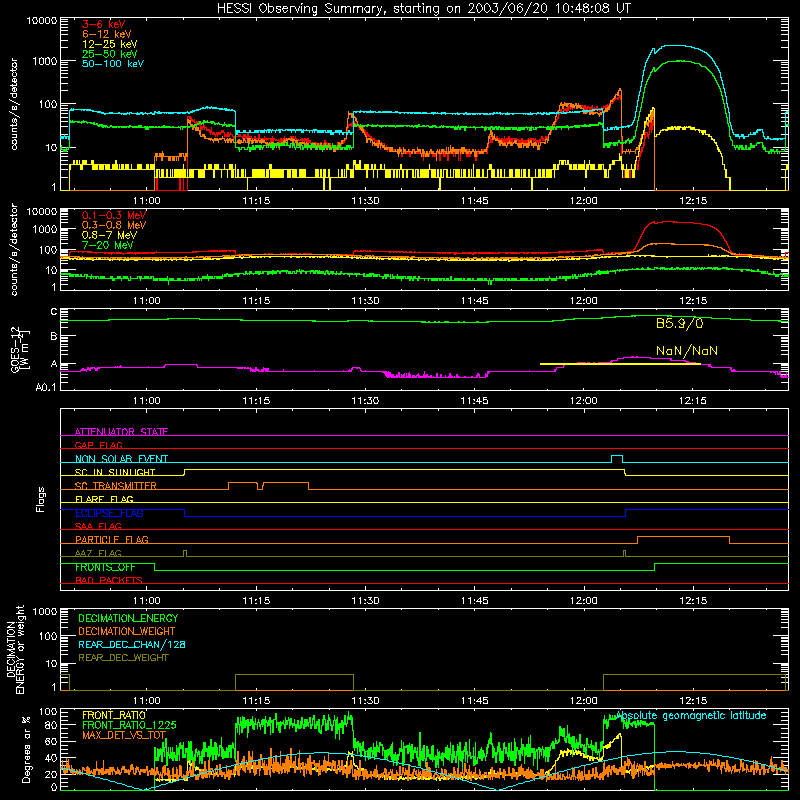This screenshot has height=800, width=800.
Task: Click the SC_TRANSMITTER flag label
Action: click(115, 485)
